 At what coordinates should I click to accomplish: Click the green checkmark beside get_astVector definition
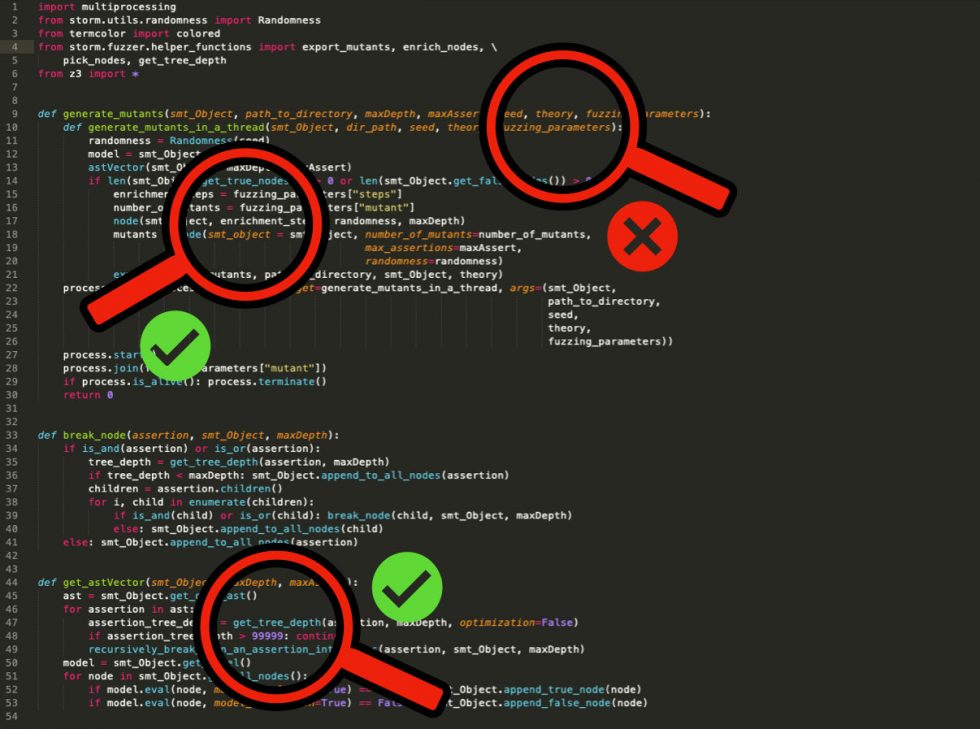pos(407,589)
